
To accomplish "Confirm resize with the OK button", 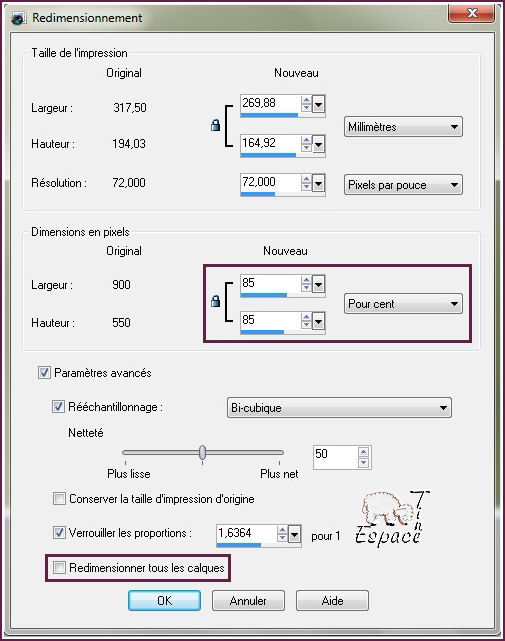I will [164, 601].
